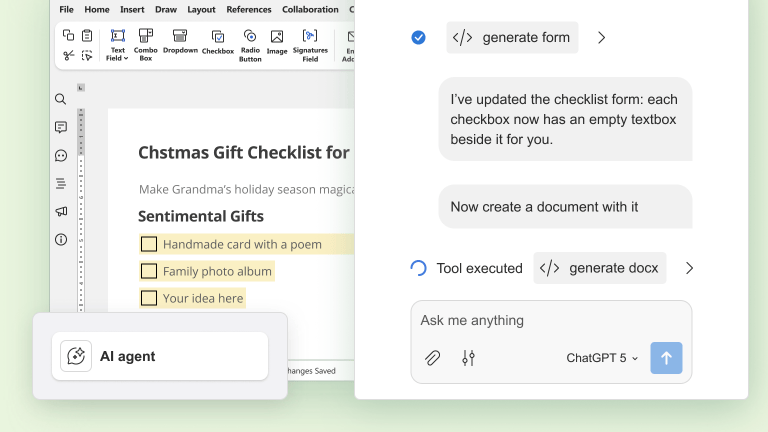Switch to the Home tab
This screenshot has width=768, height=432.
coord(97,9)
